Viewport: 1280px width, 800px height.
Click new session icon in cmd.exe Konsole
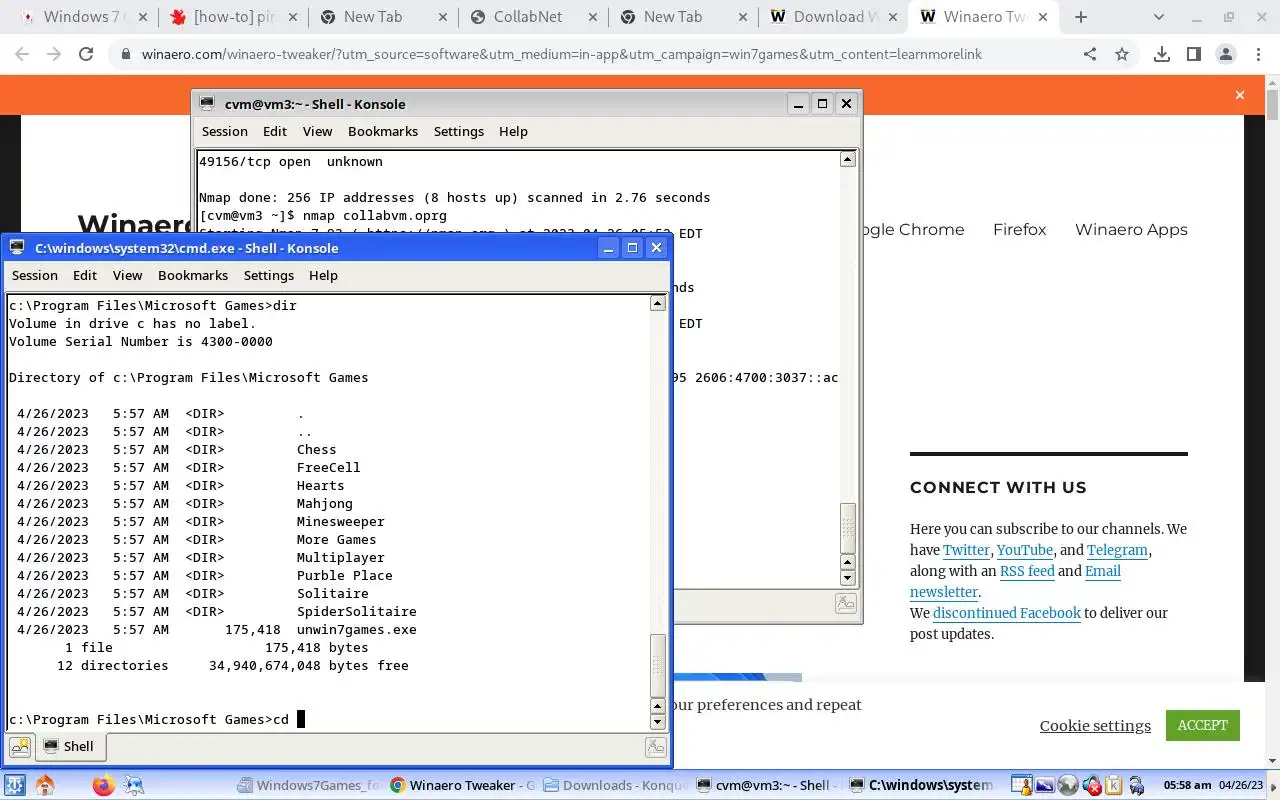(x=20, y=746)
